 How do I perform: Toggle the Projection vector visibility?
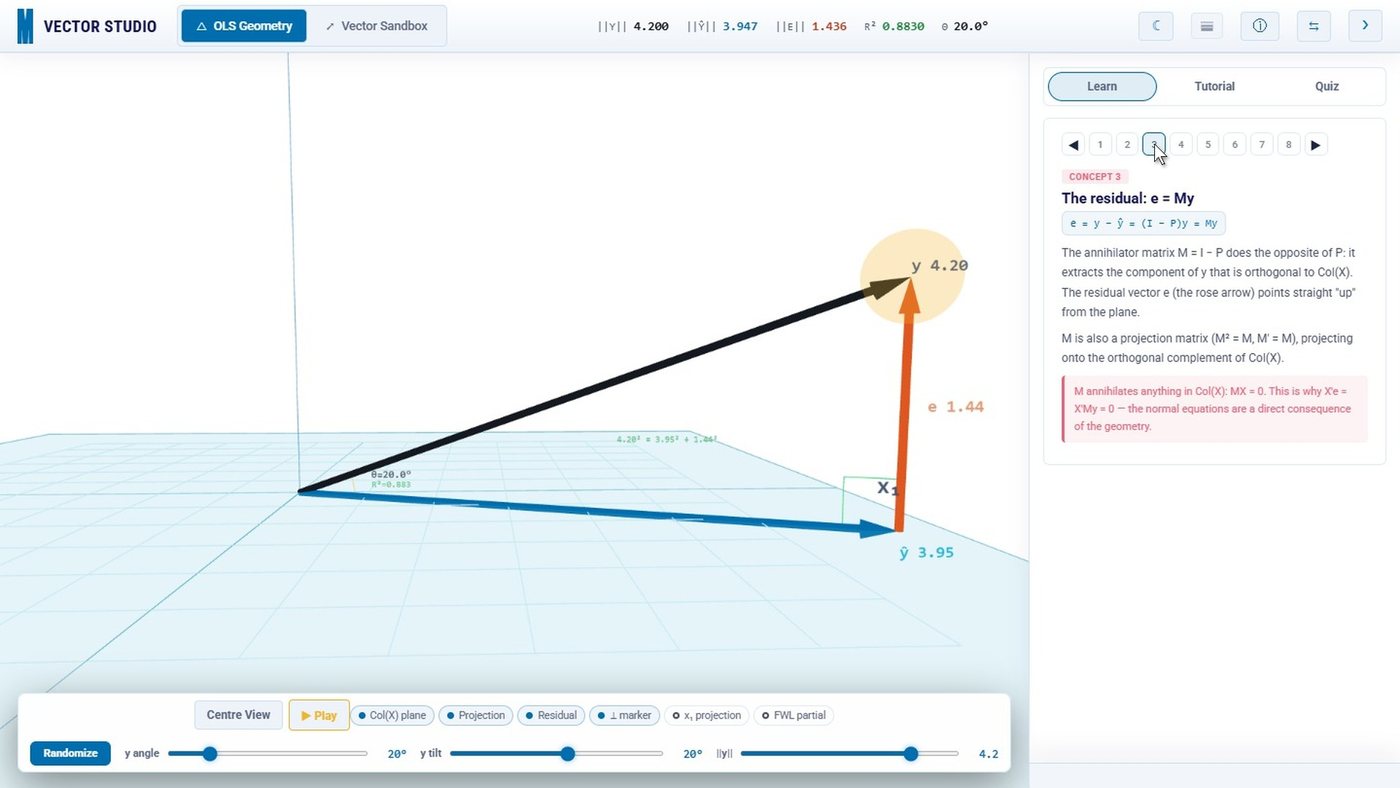pos(476,715)
